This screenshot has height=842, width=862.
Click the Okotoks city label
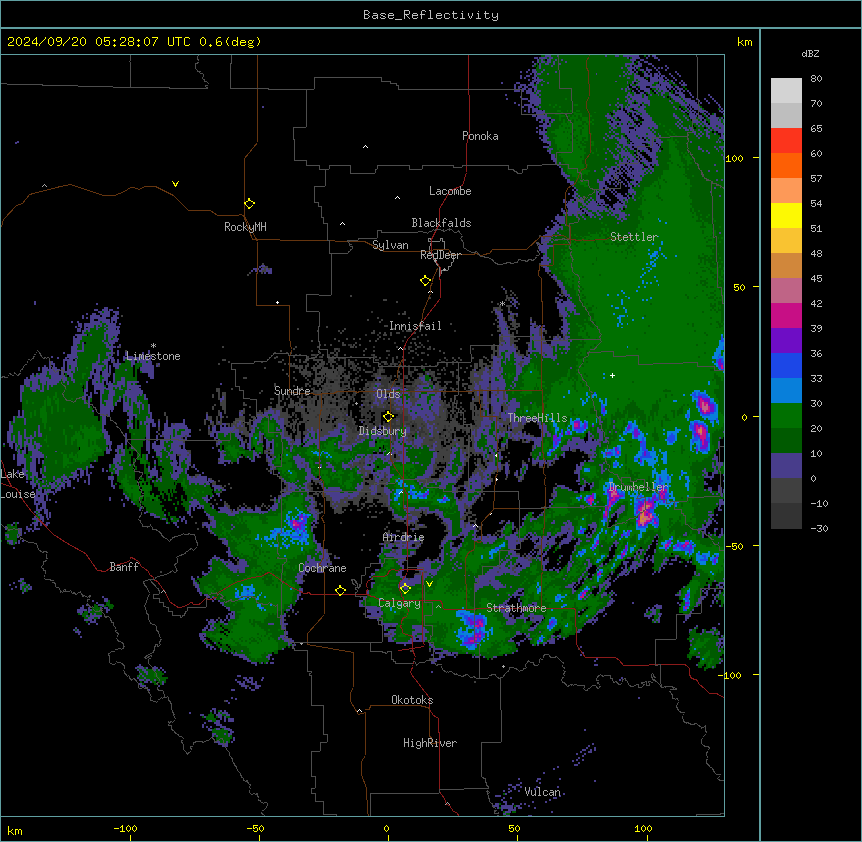(x=412, y=700)
